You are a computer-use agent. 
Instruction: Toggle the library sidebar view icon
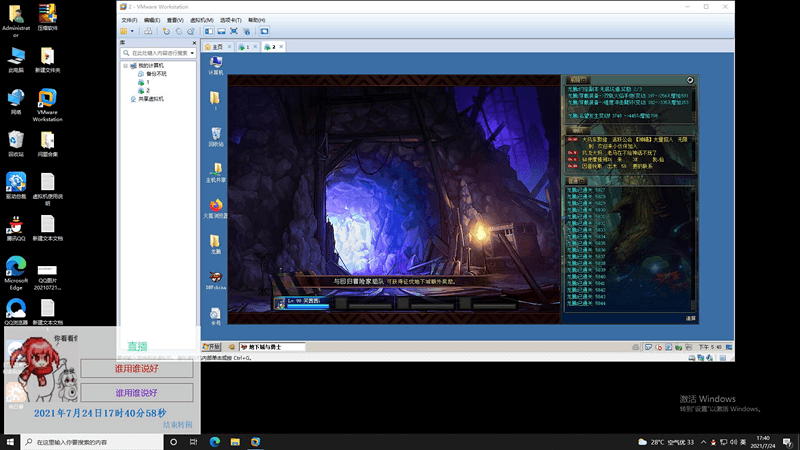tap(209, 31)
